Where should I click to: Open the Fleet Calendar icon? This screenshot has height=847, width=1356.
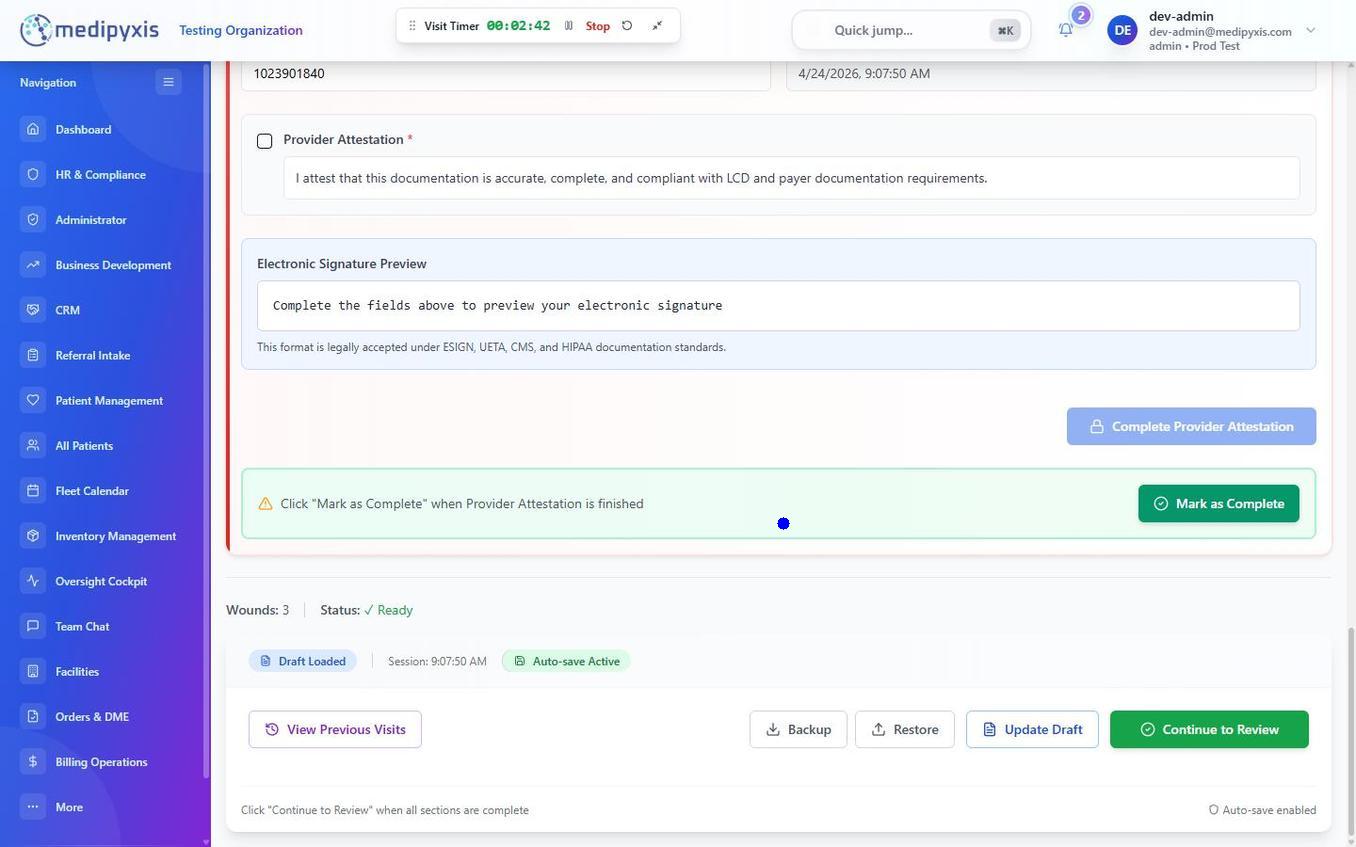(x=33, y=491)
